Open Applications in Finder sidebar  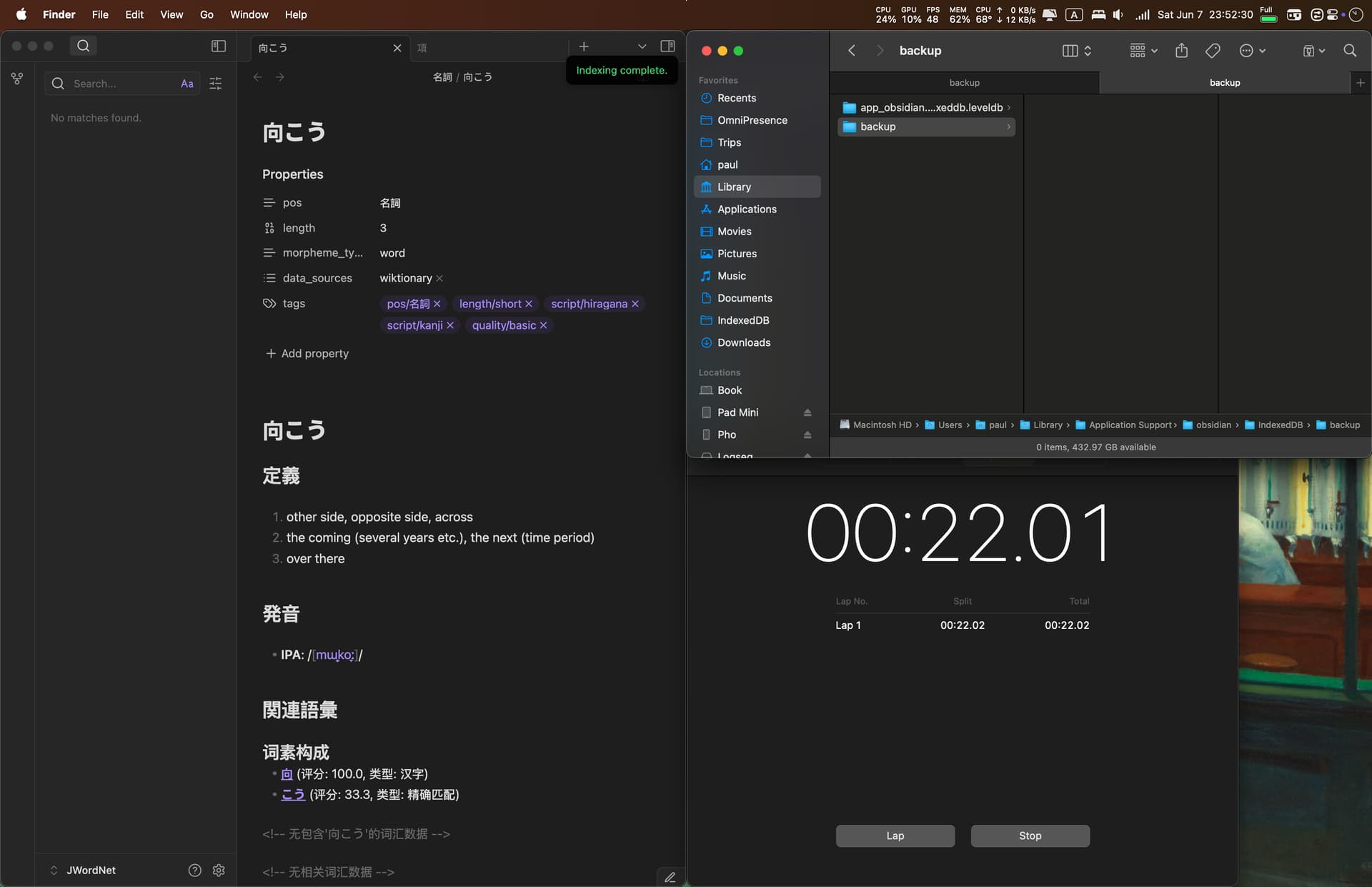tap(757, 209)
